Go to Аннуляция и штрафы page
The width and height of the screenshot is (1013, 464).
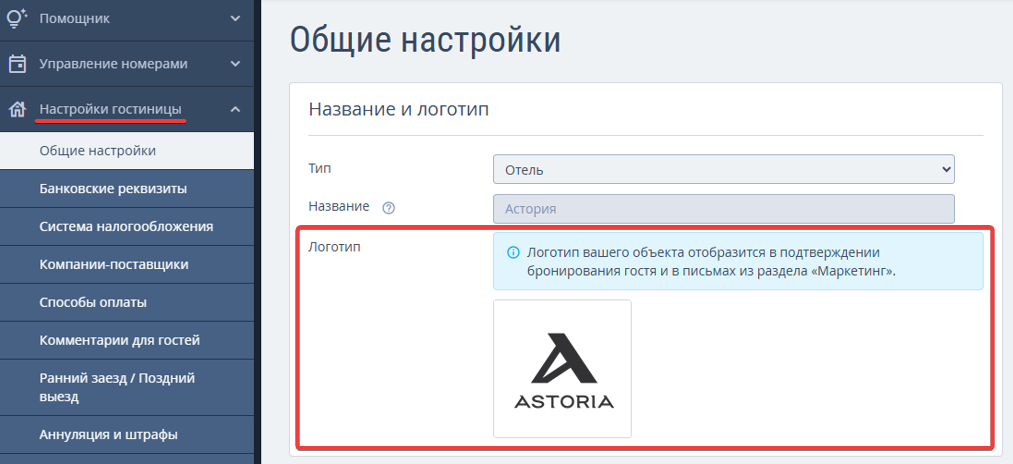point(127,434)
